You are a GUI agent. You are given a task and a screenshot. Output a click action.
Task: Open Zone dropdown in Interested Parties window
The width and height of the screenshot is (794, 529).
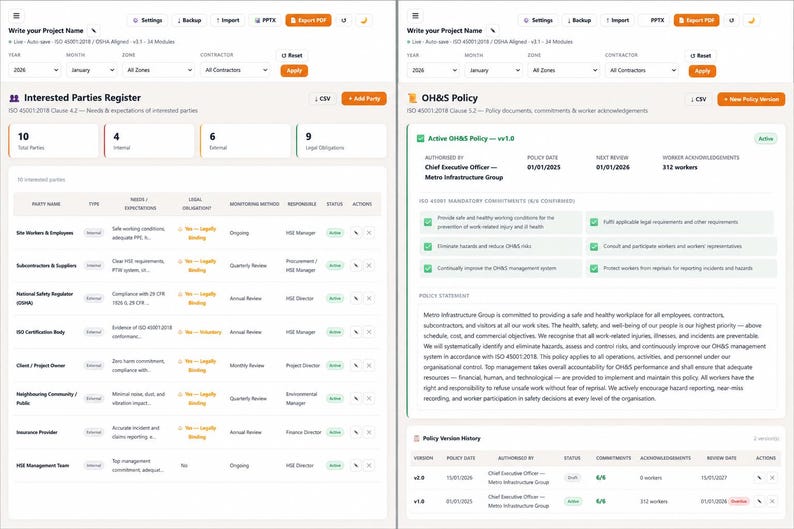click(158, 70)
